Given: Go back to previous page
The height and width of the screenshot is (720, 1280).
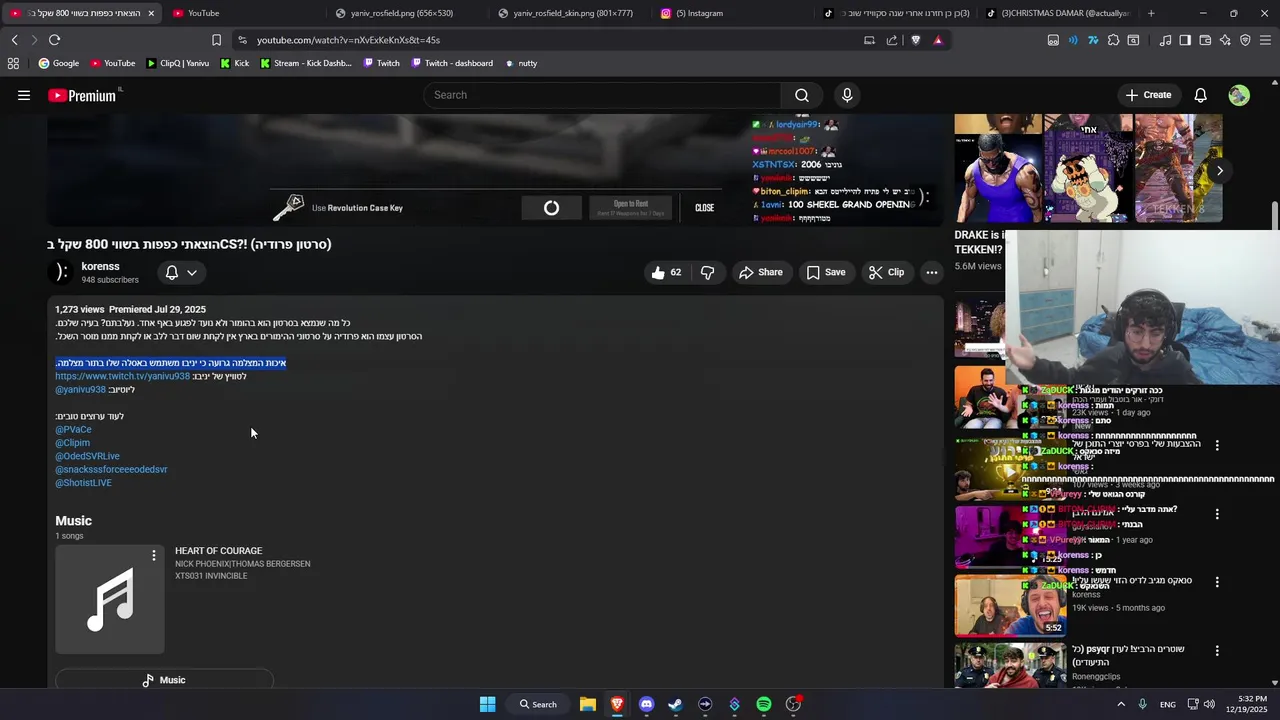Looking at the screenshot, I should (14, 40).
